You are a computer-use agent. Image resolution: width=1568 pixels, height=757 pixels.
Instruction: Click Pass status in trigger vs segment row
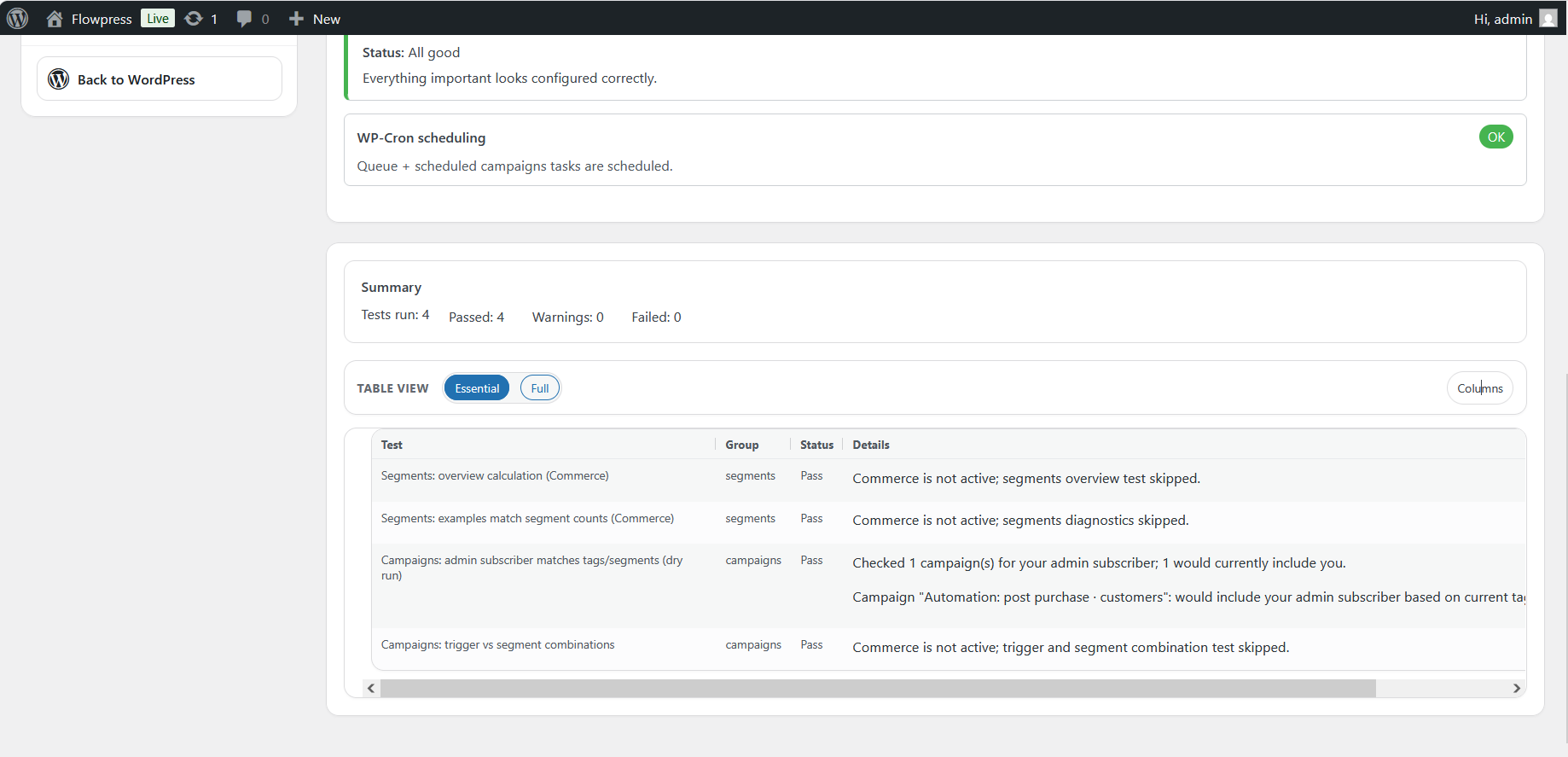click(811, 644)
